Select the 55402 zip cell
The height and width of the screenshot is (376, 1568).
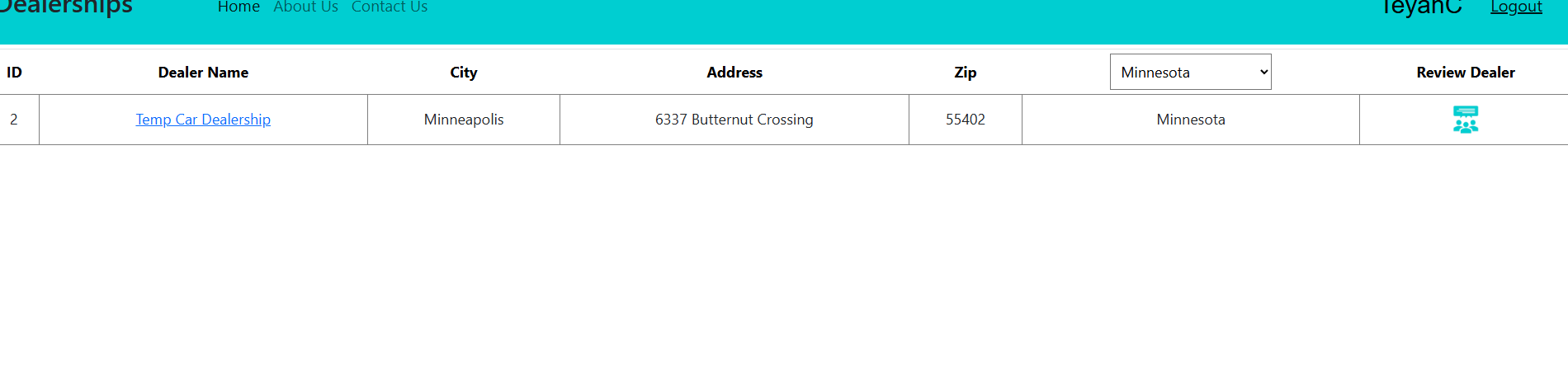tap(966, 120)
